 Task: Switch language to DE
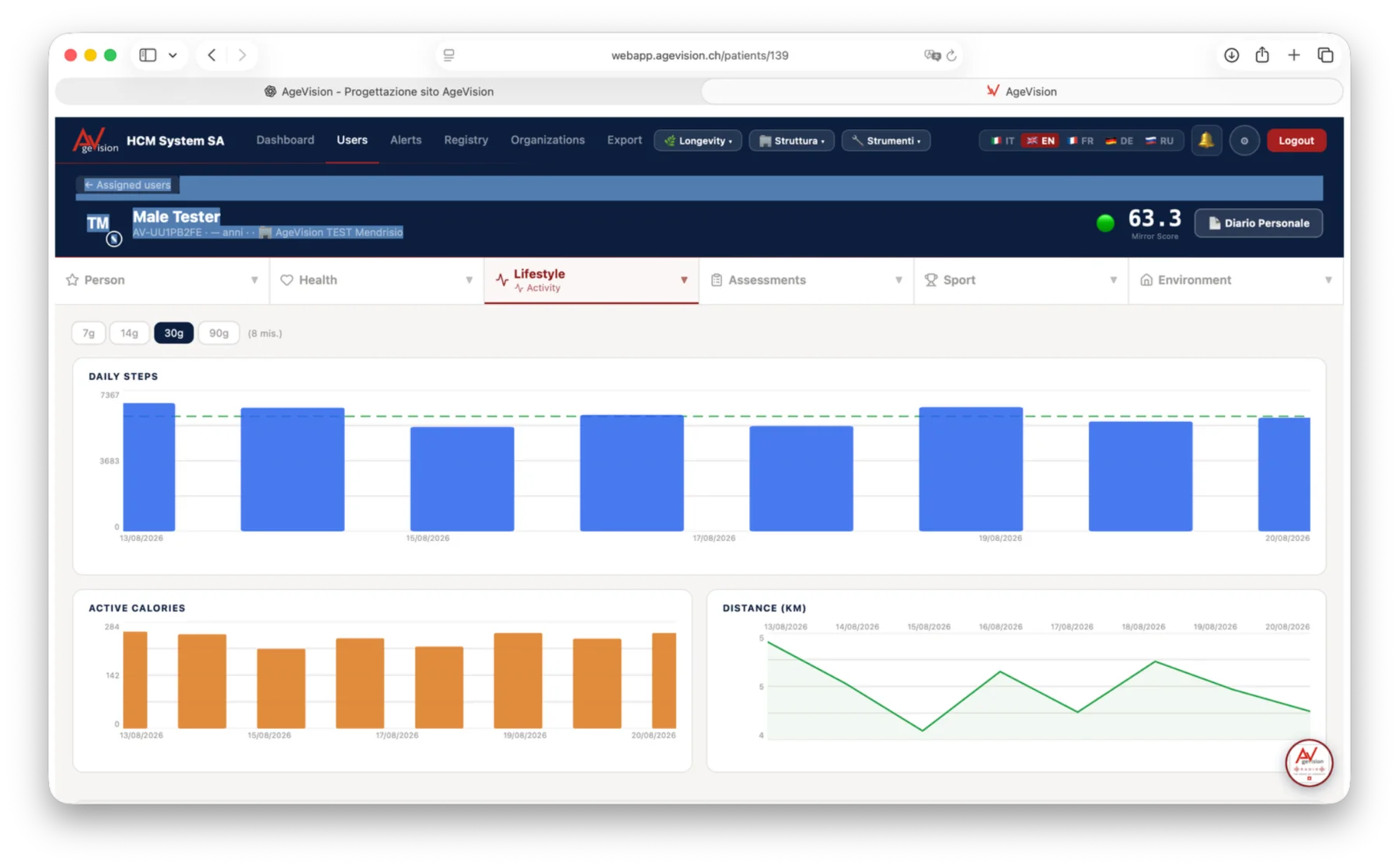[1119, 141]
